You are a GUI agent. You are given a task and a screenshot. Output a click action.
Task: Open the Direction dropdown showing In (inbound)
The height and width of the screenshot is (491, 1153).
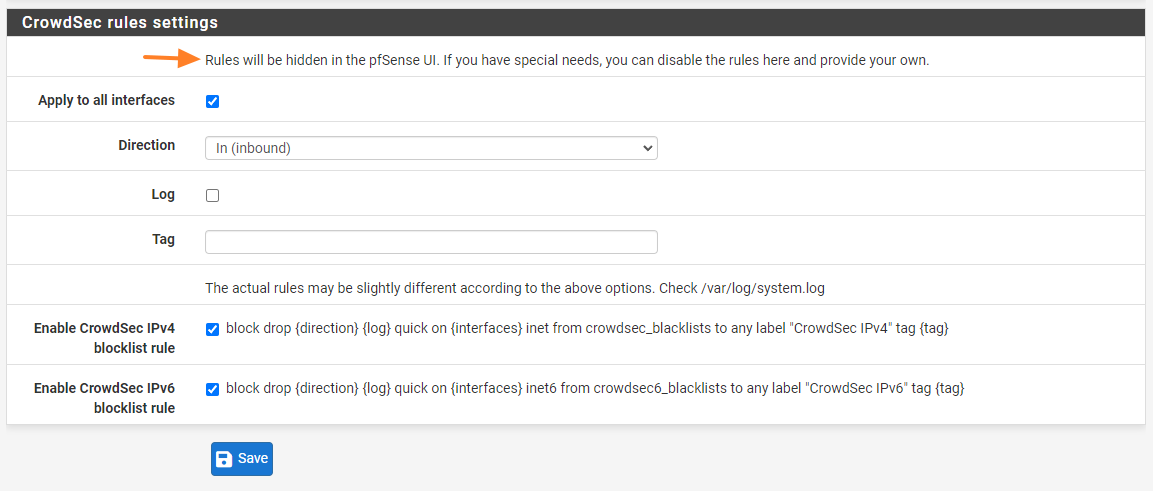pos(430,148)
